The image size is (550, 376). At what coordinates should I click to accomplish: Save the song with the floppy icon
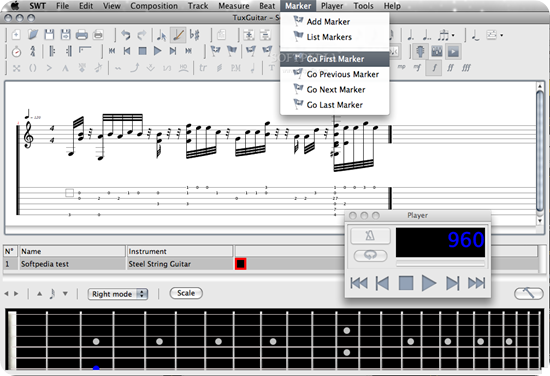49,35
